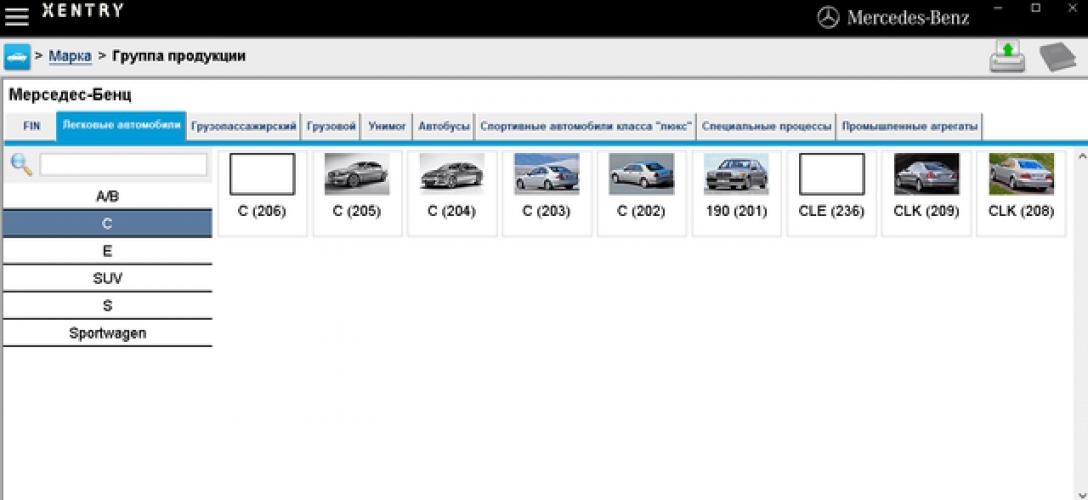Click the model search input field
This screenshot has height=500, width=1088.
click(x=124, y=165)
